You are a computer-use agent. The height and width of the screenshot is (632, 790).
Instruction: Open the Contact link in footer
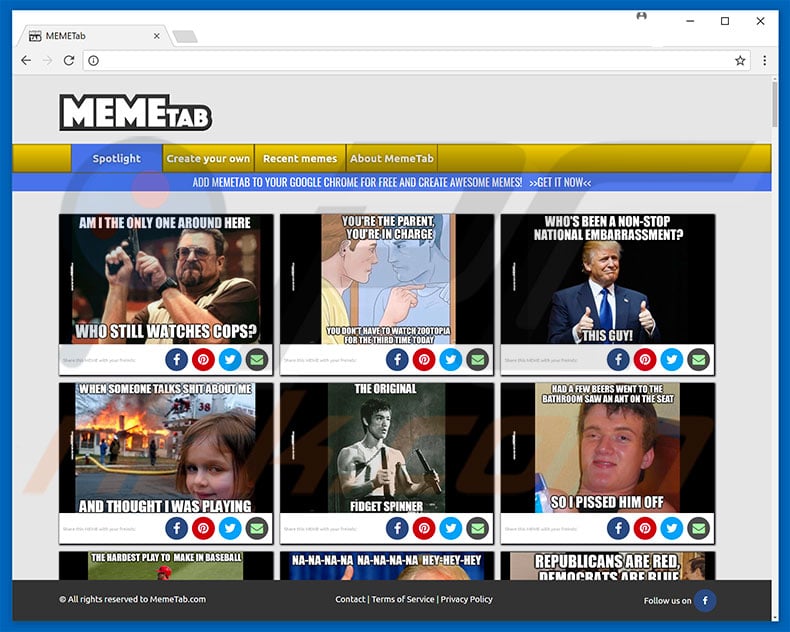(350, 599)
